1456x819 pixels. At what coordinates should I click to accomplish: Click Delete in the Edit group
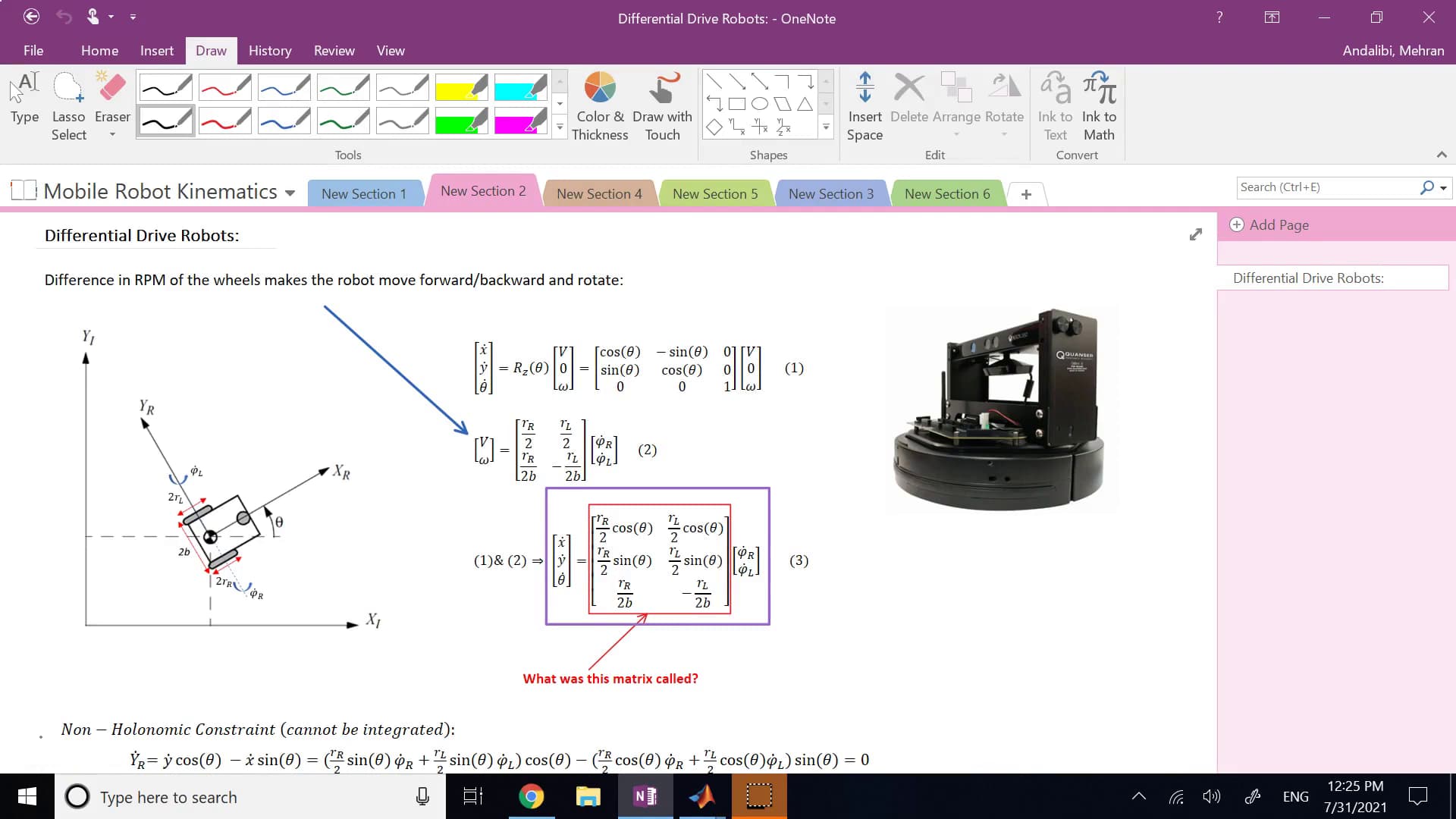[x=910, y=106]
